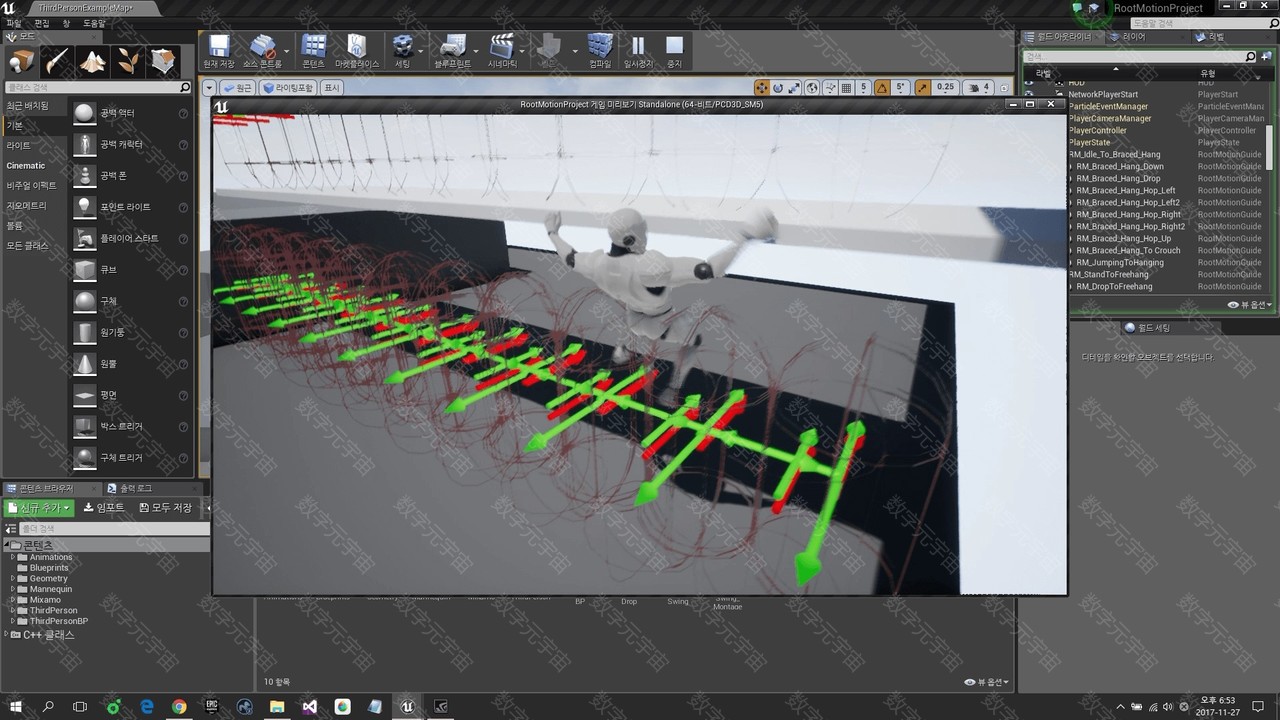Select the Blueprints folder
The height and width of the screenshot is (720, 1280).
(49, 567)
